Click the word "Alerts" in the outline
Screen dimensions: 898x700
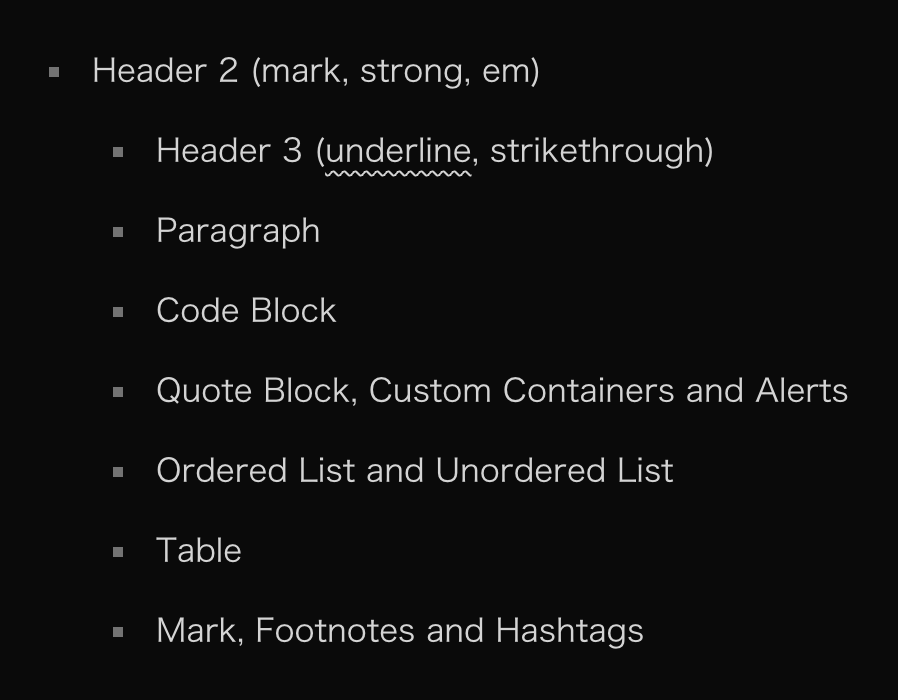coord(801,391)
